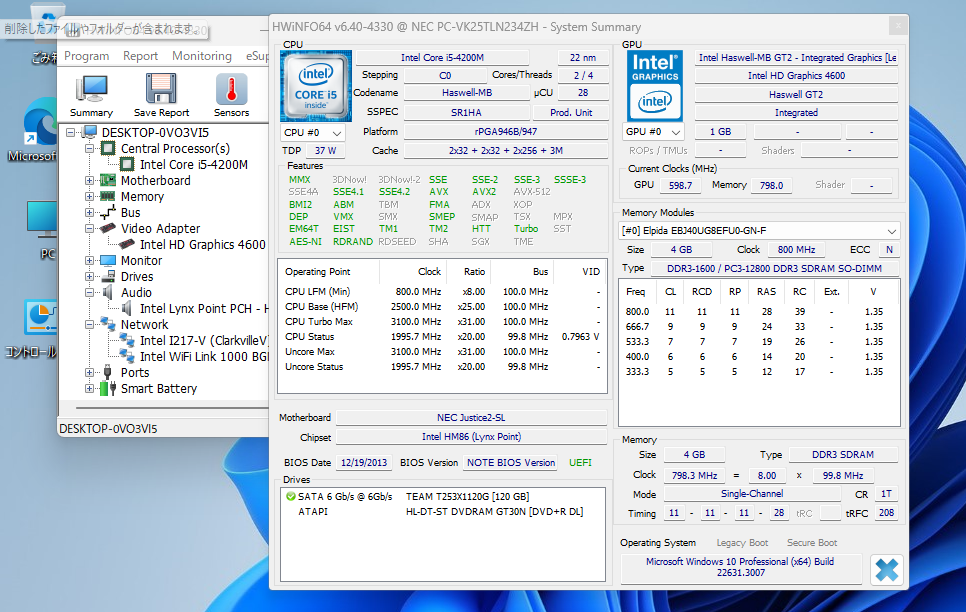Click the Audio speaker tree icon
Viewport: 966px width, 612px height.
108,292
